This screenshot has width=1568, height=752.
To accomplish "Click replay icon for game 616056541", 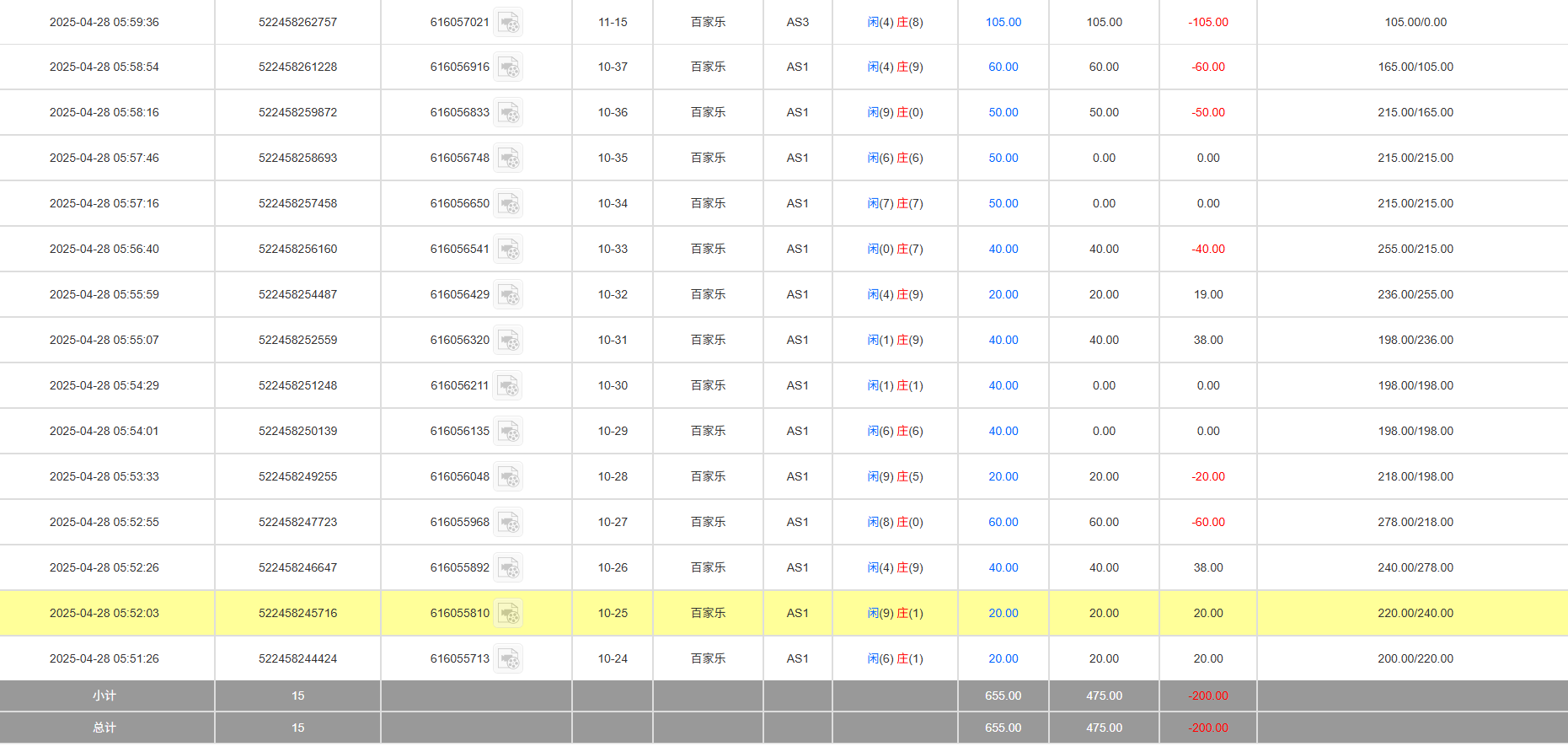I will (x=508, y=250).
